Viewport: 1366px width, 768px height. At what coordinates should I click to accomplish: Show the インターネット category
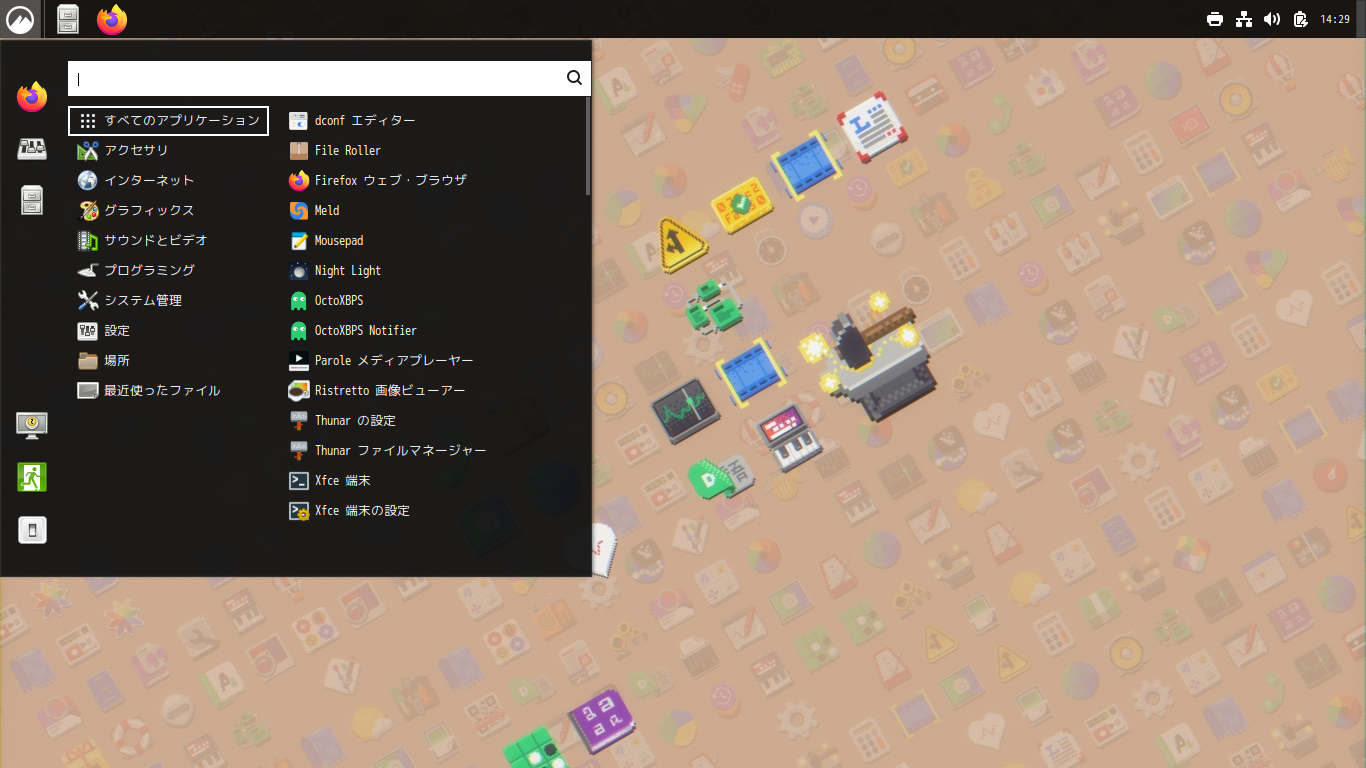click(168, 180)
